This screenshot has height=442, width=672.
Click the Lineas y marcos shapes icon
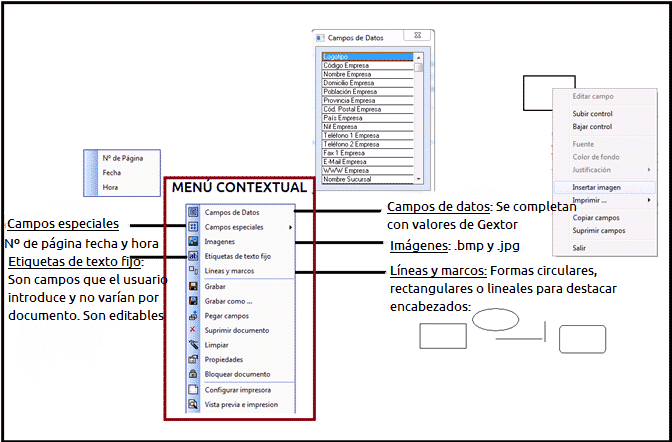point(193,271)
